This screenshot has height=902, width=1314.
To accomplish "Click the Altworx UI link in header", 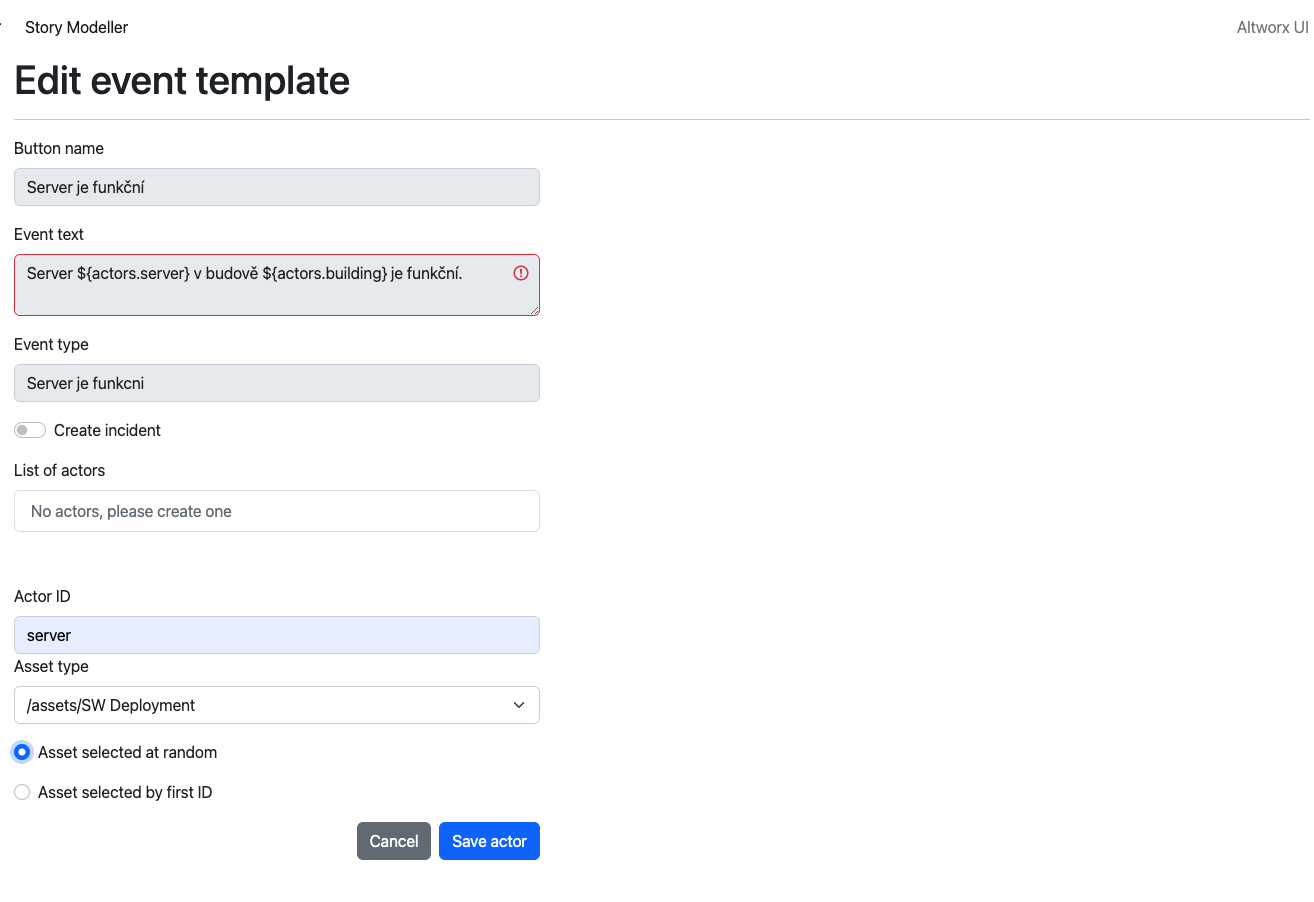I will [1272, 27].
